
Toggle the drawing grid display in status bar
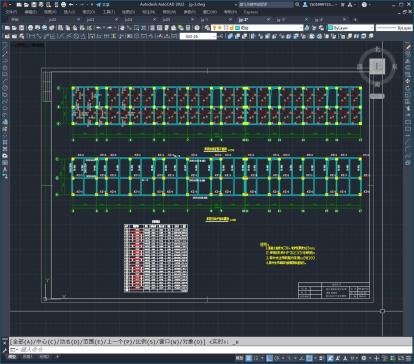coord(249,358)
